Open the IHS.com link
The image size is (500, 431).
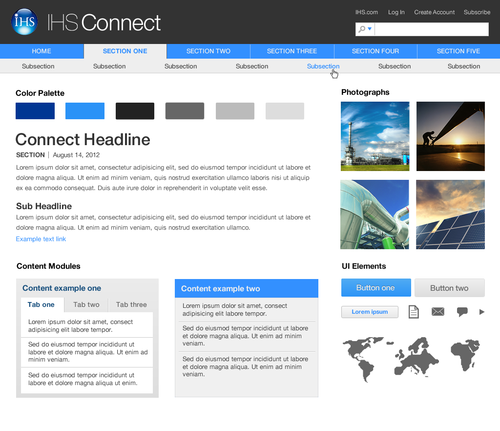(x=366, y=12)
